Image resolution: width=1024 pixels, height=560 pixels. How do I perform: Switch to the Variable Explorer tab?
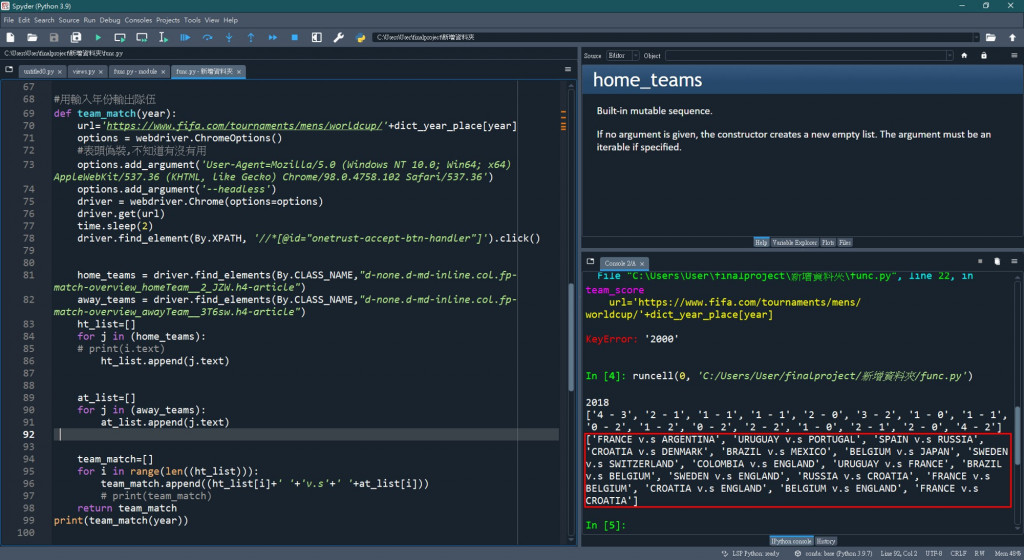click(x=796, y=242)
